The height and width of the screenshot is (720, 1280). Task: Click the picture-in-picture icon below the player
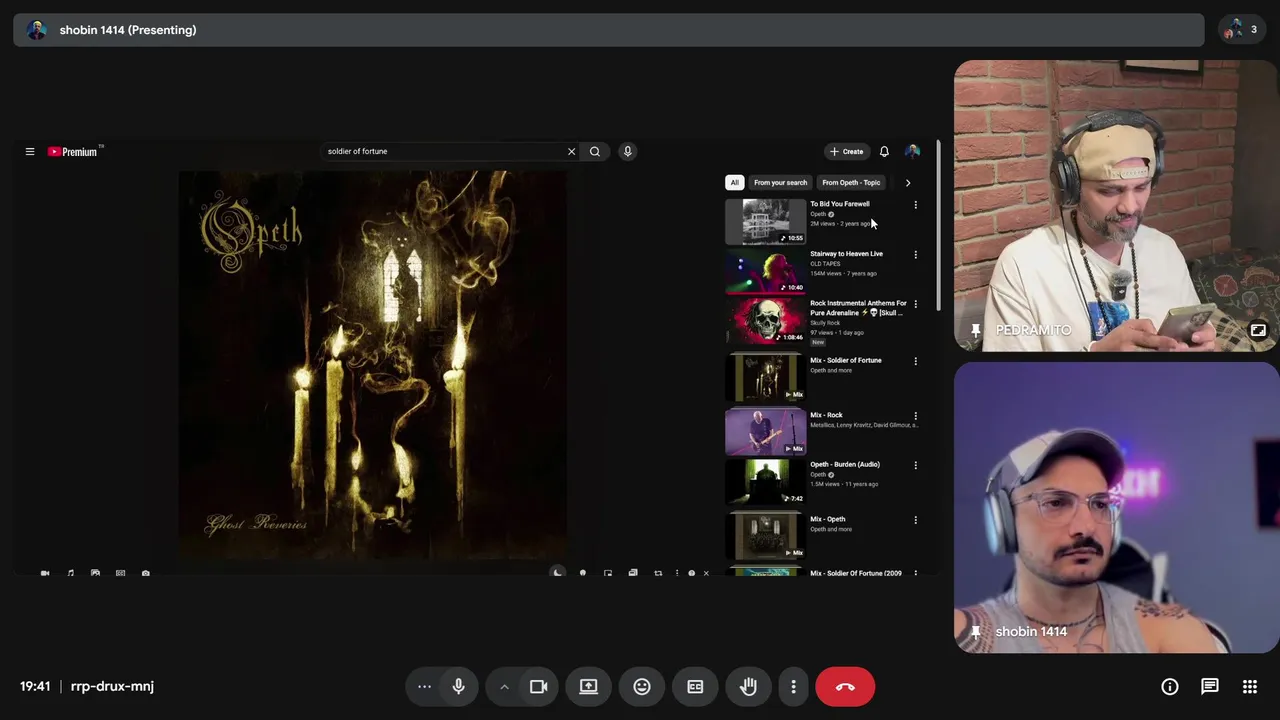point(608,574)
